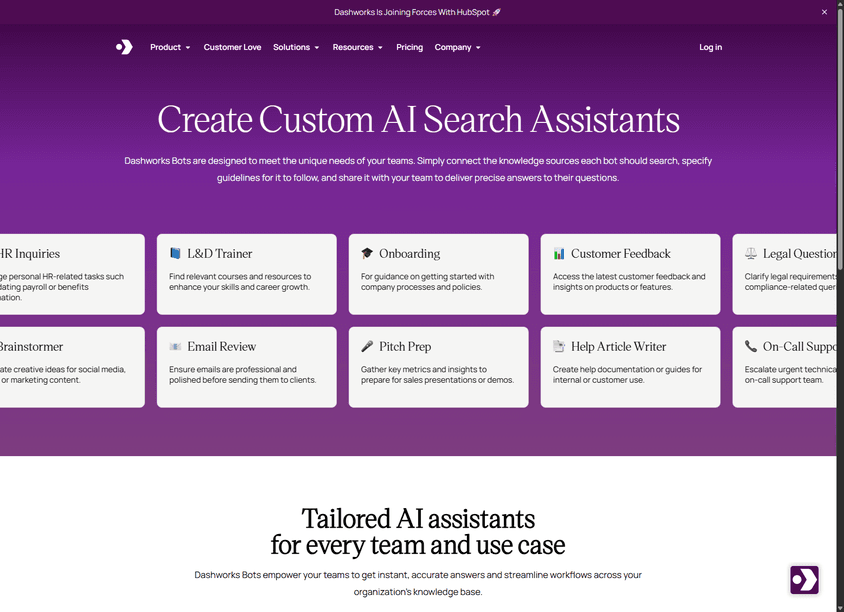Viewport: 844px width, 612px height.
Task: Click the rocket emoji in the banner
Action: click(x=496, y=12)
